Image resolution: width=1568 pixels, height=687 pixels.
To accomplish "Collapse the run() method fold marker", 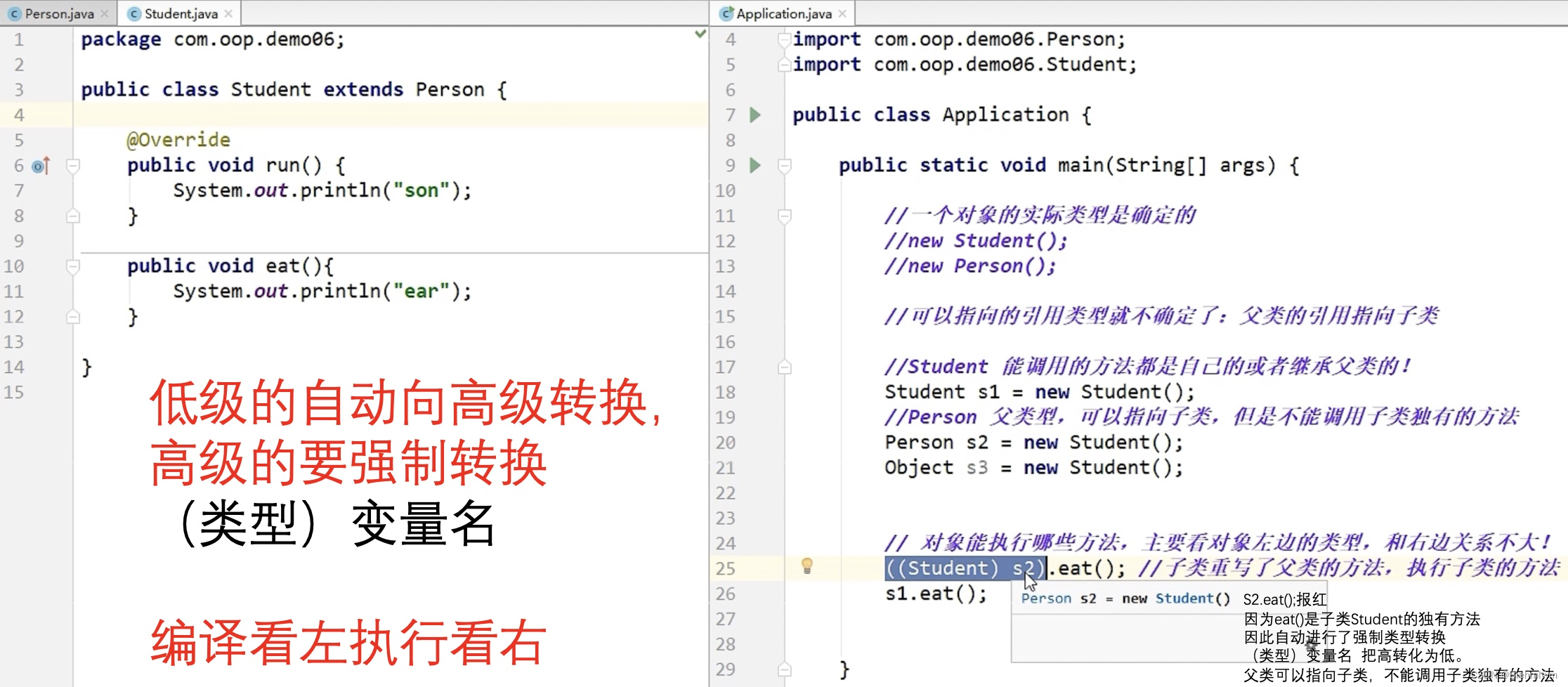I will [72, 165].
